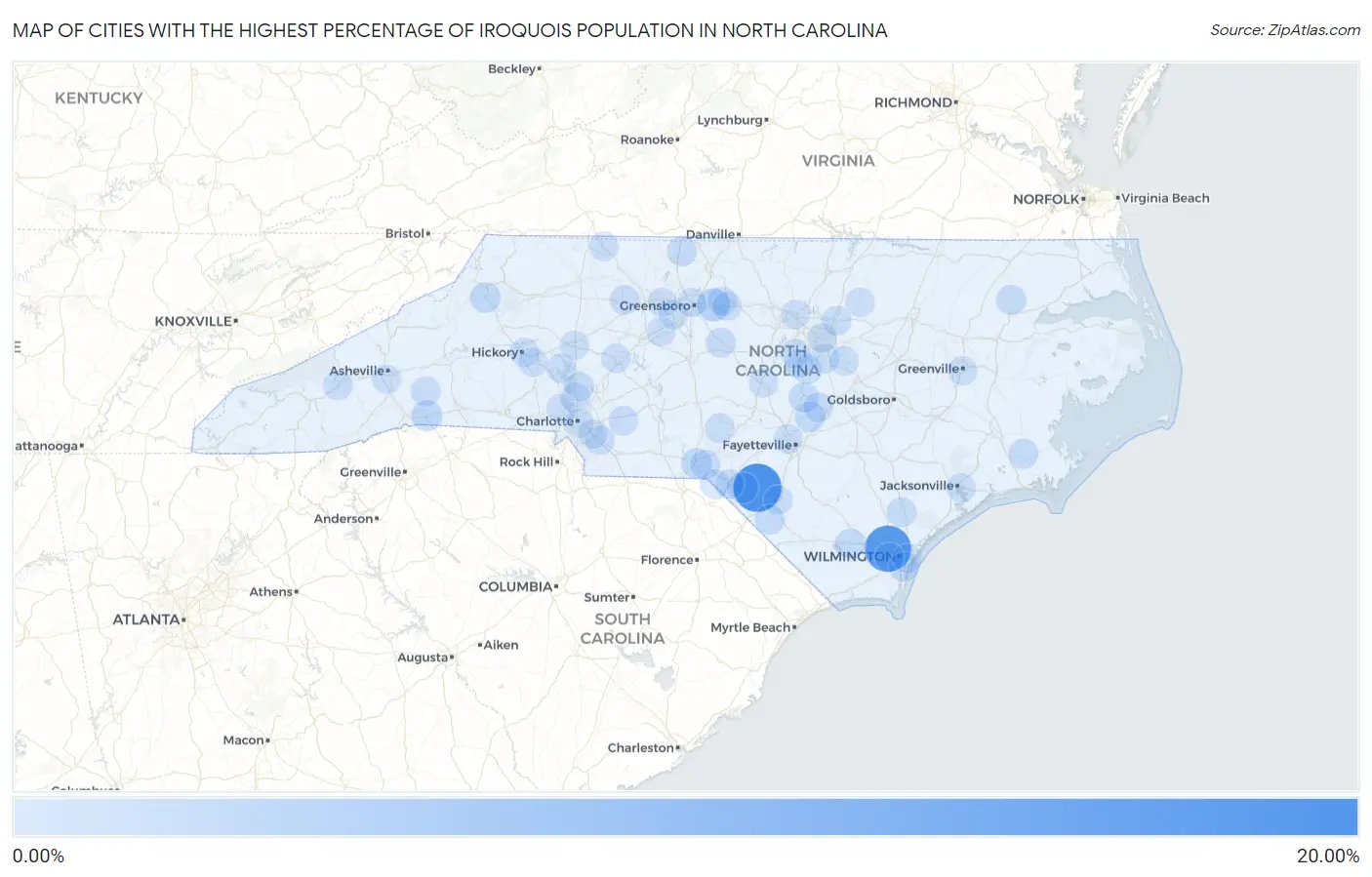Click the Greenville label in South Carolina
The width and height of the screenshot is (1372, 877).
(x=371, y=471)
